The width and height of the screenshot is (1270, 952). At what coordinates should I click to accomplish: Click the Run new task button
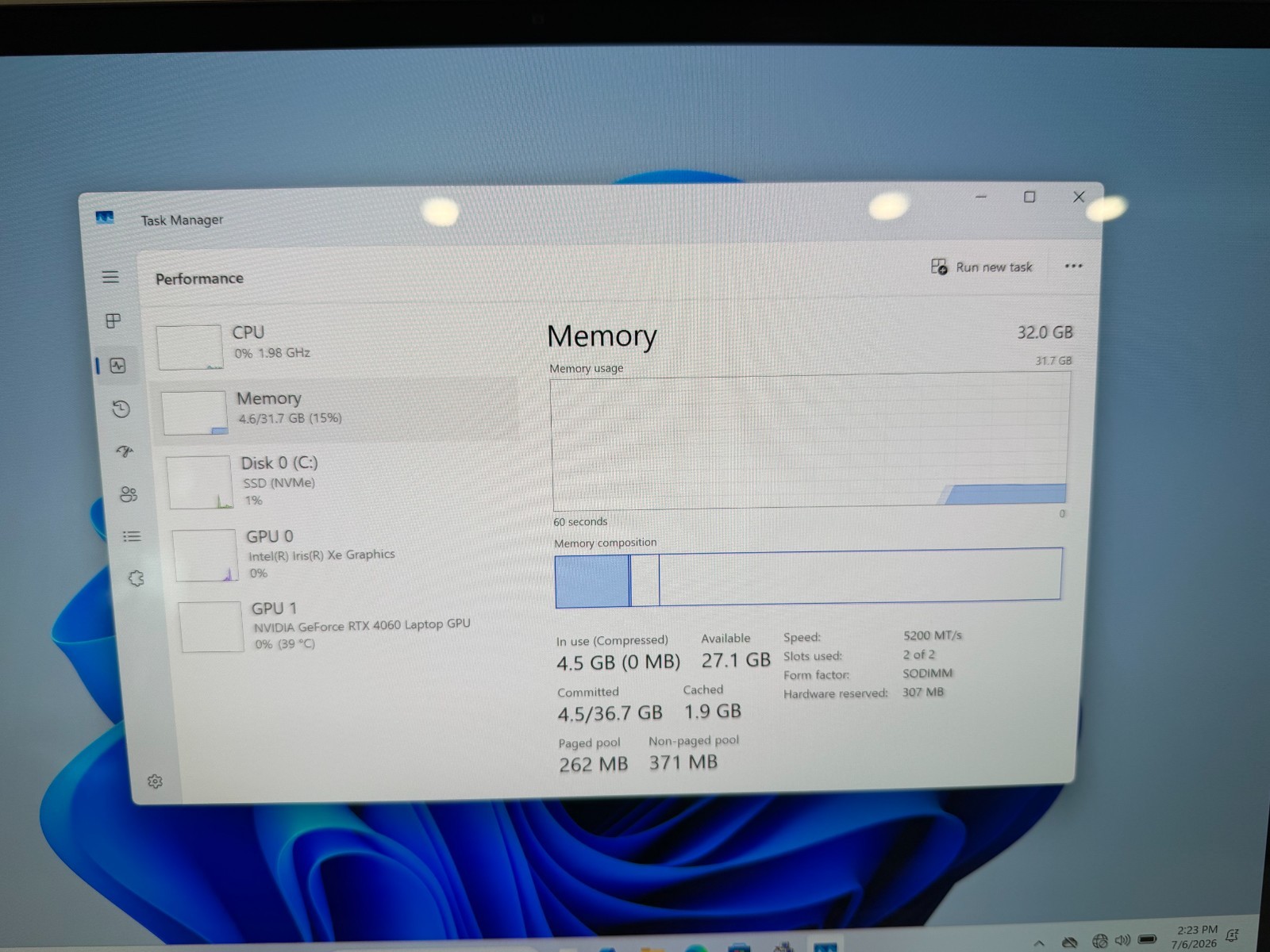click(x=982, y=267)
